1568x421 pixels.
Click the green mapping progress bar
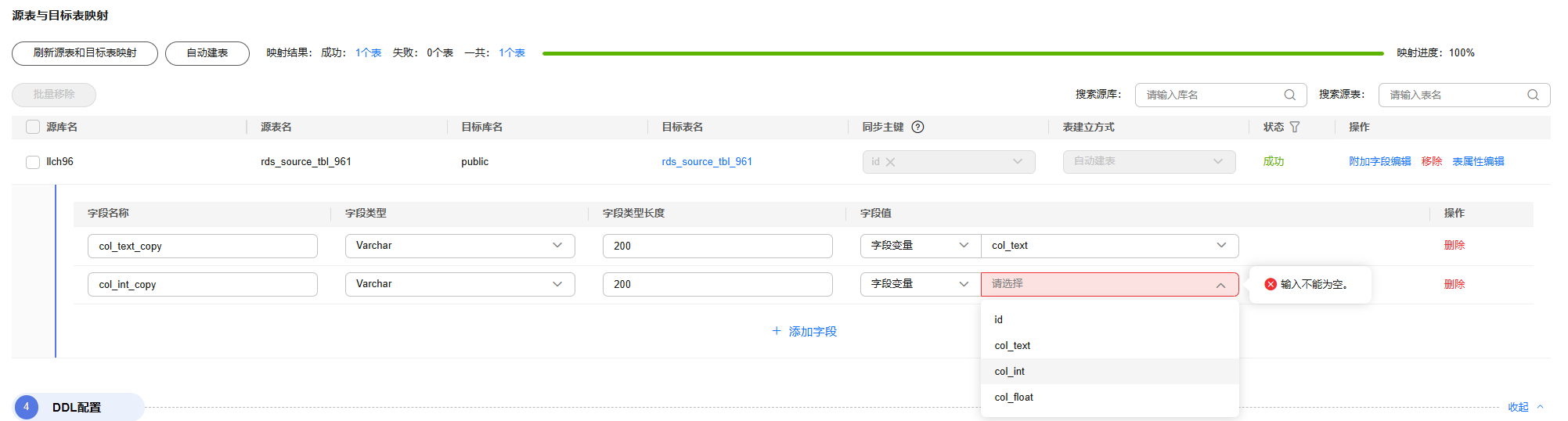(x=963, y=53)
